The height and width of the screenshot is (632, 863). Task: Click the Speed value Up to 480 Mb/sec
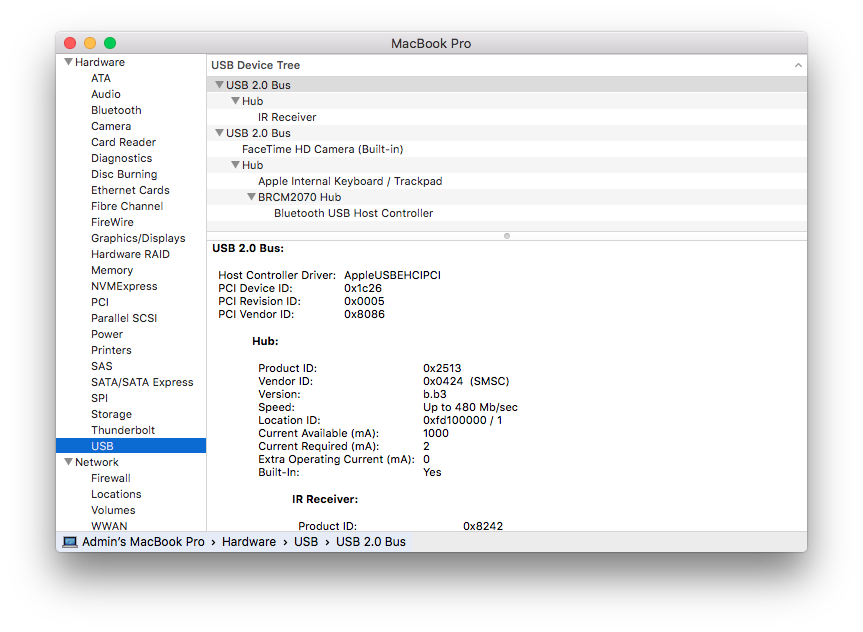[x=470, y=407]
